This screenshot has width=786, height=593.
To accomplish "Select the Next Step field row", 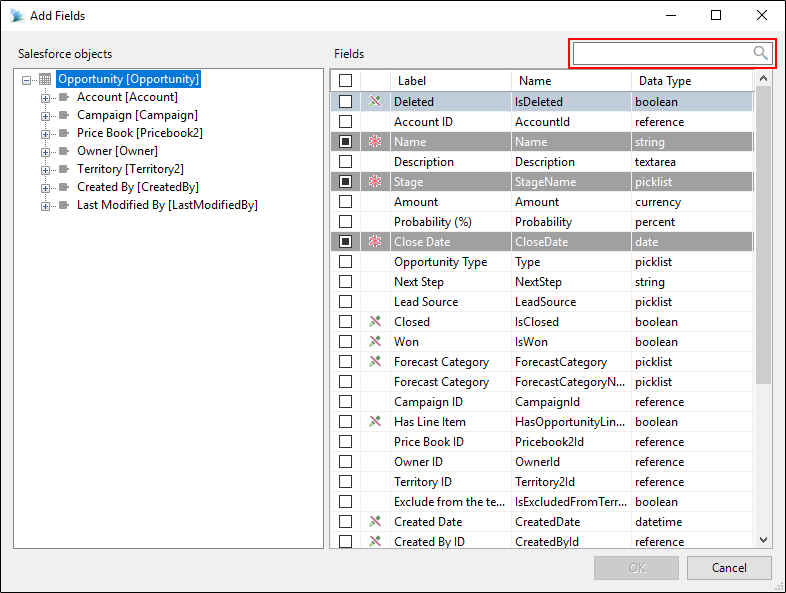I will 542,282.
